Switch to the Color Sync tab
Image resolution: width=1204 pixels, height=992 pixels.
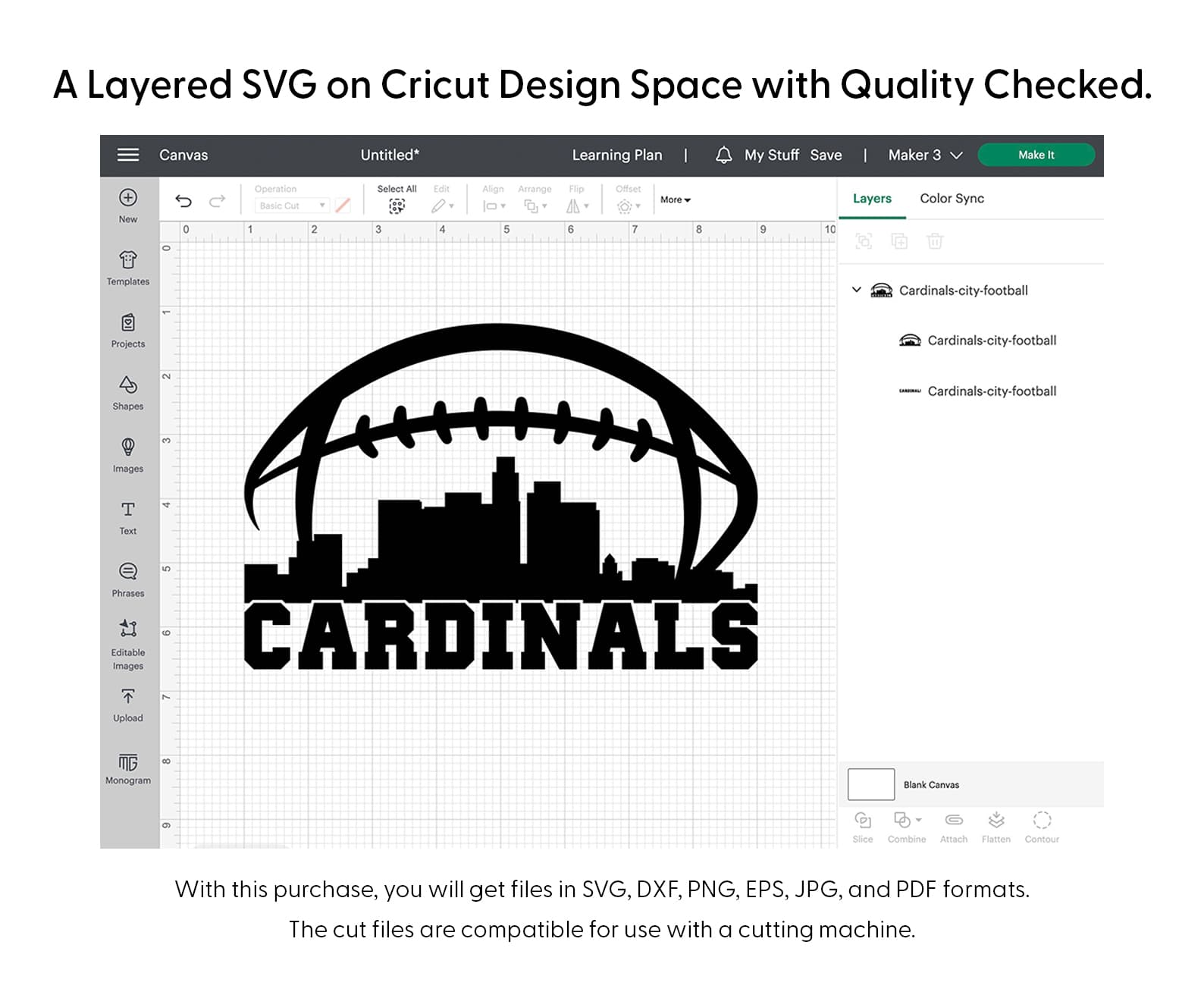tap(952, 199)
